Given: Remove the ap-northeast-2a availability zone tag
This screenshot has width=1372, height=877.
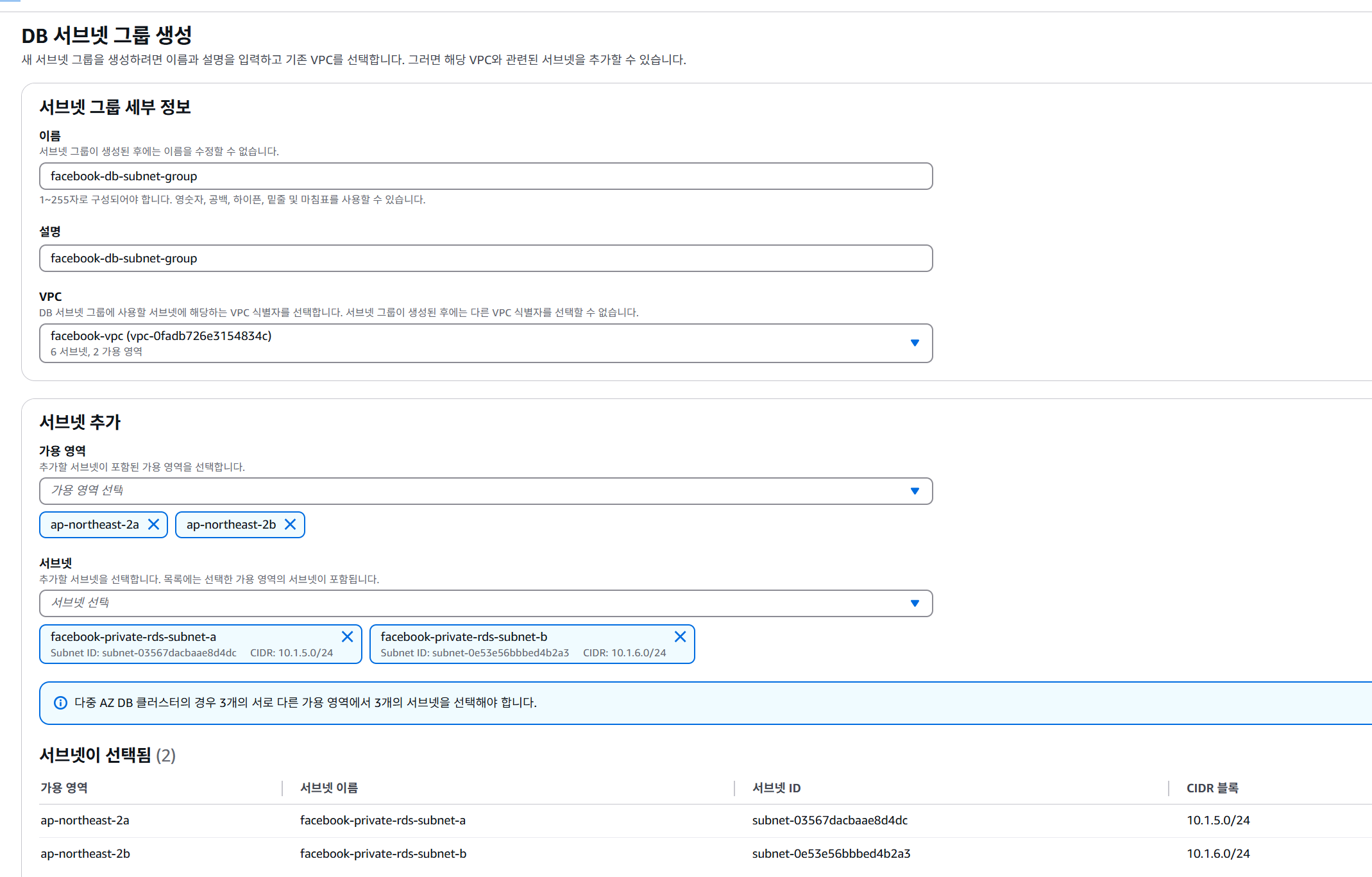Looking at the screenshot, I should pyautogui.click(x=154, y=524).
